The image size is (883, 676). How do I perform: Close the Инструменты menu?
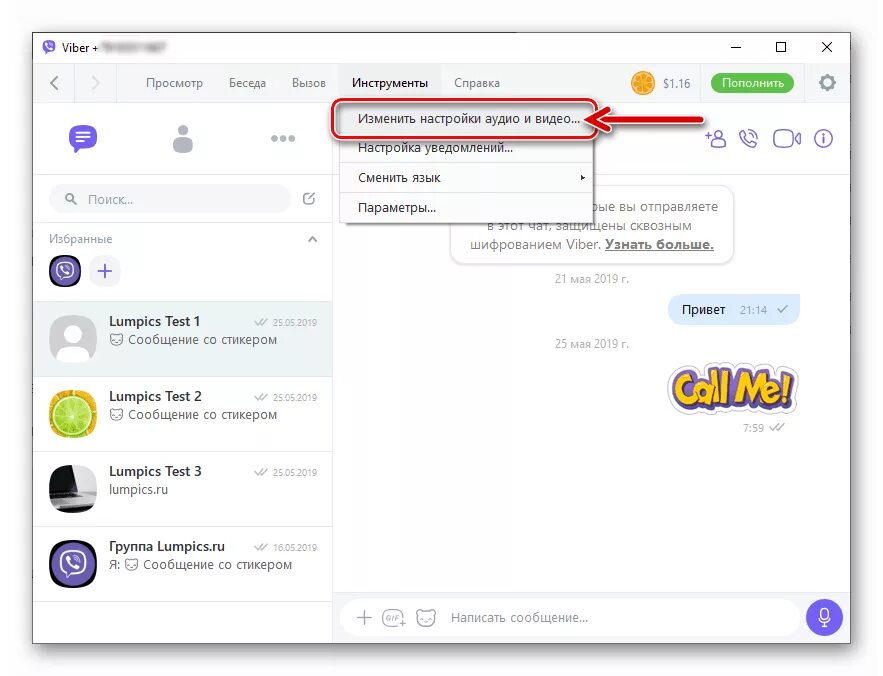[x=390, y=83]
